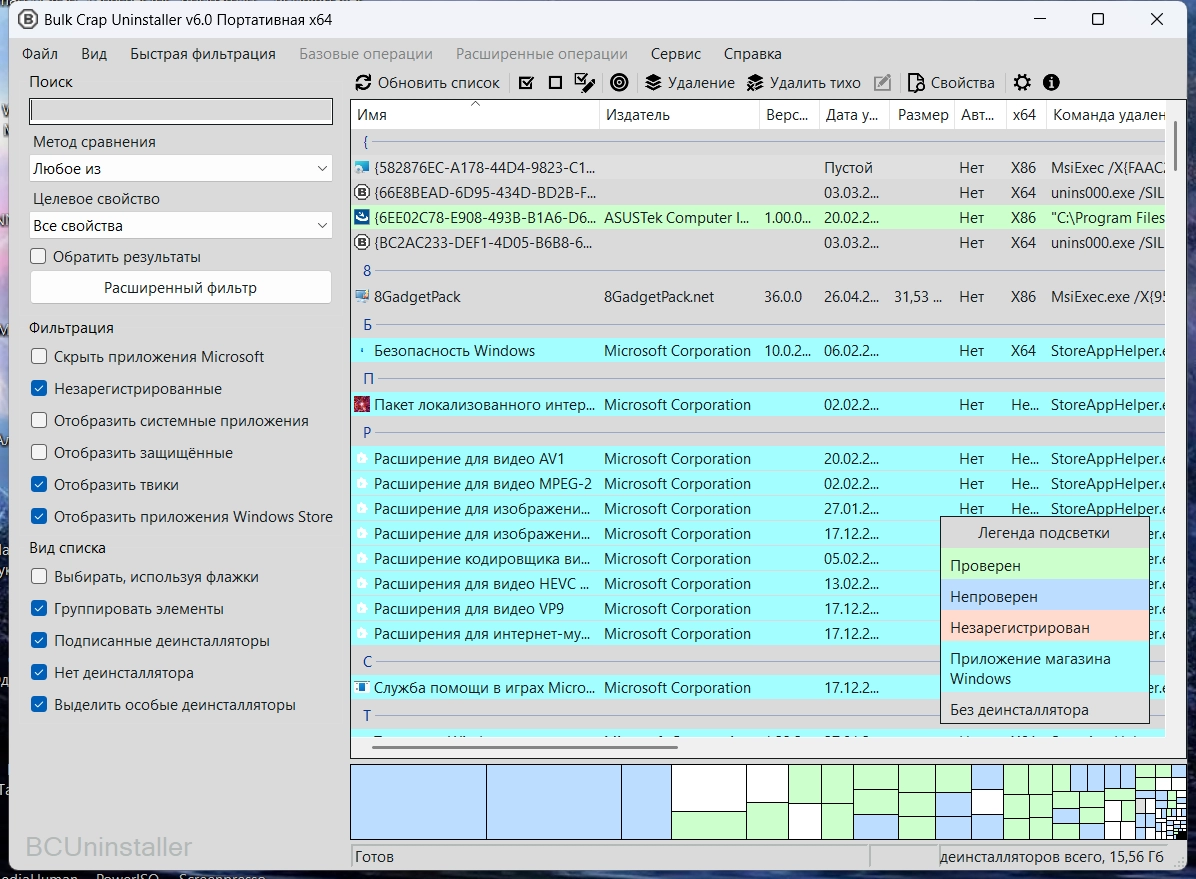Click the Удалить тихо quiet uninstall button

click(x=803, y=83)
